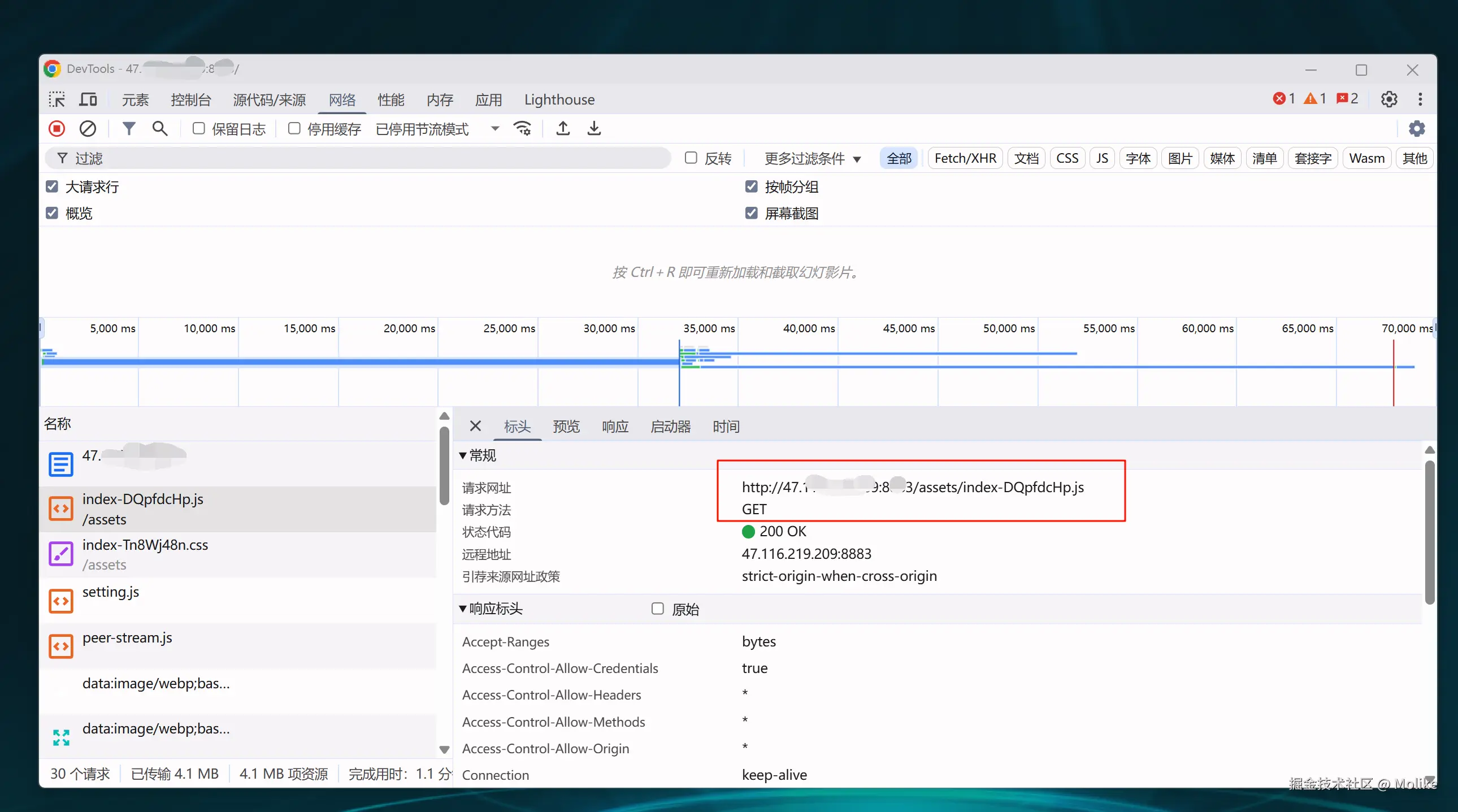Uncheck the 屏幕截图 checkbox
The height and width of the screenshot is (812, 1458).
click(x=752, y=214)
